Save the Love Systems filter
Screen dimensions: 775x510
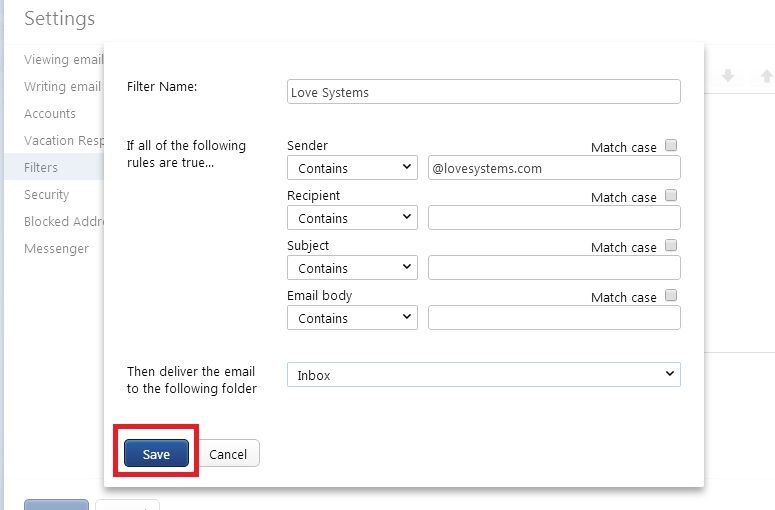pos(156,453)
